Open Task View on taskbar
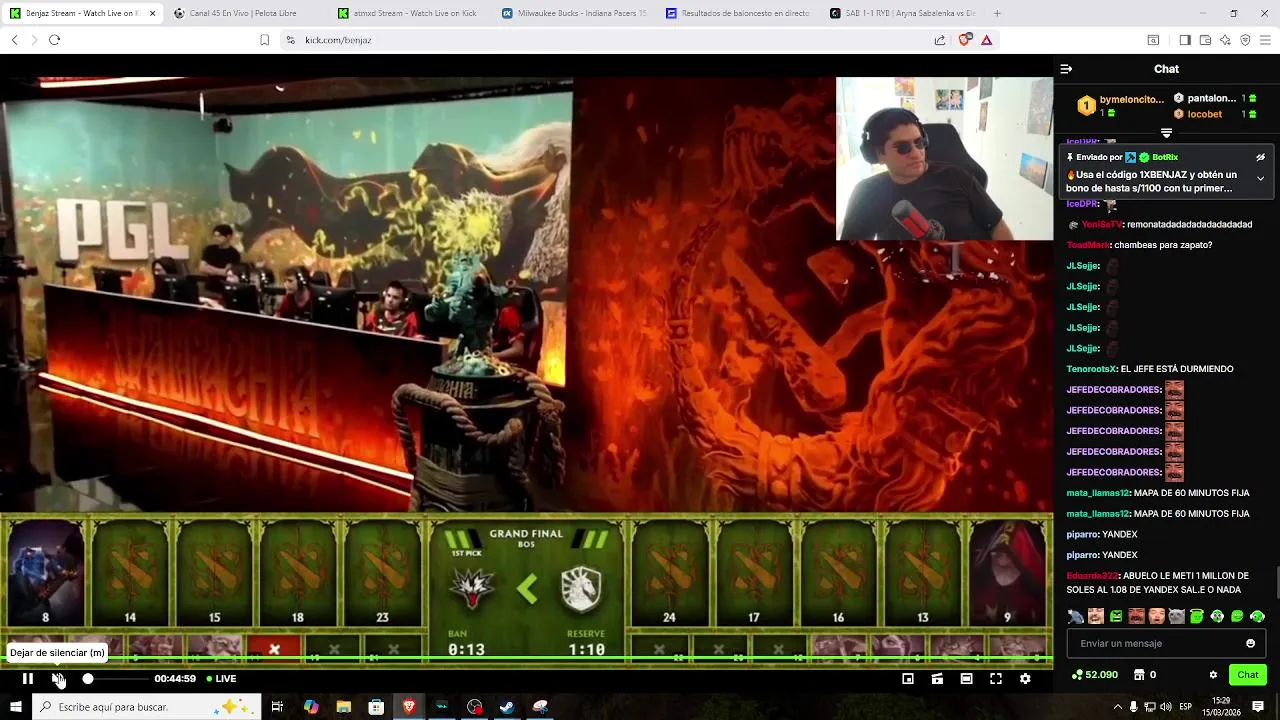The width and height of the screenshot is (1280, 720). tap(277, 707)
